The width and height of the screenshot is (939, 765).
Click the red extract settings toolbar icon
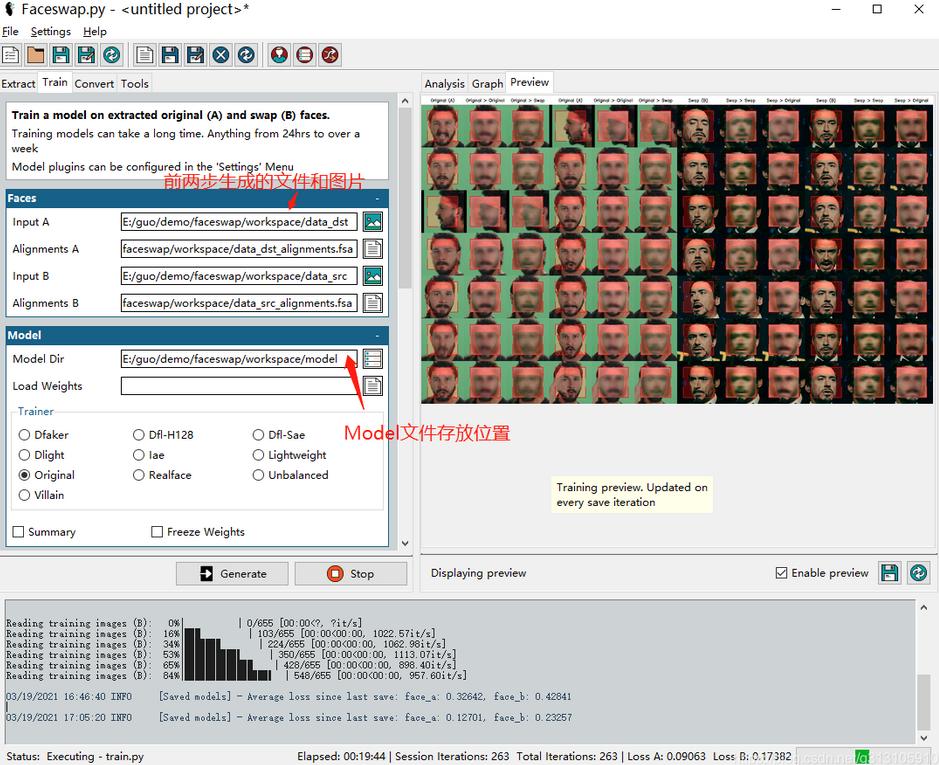point(279,55)
